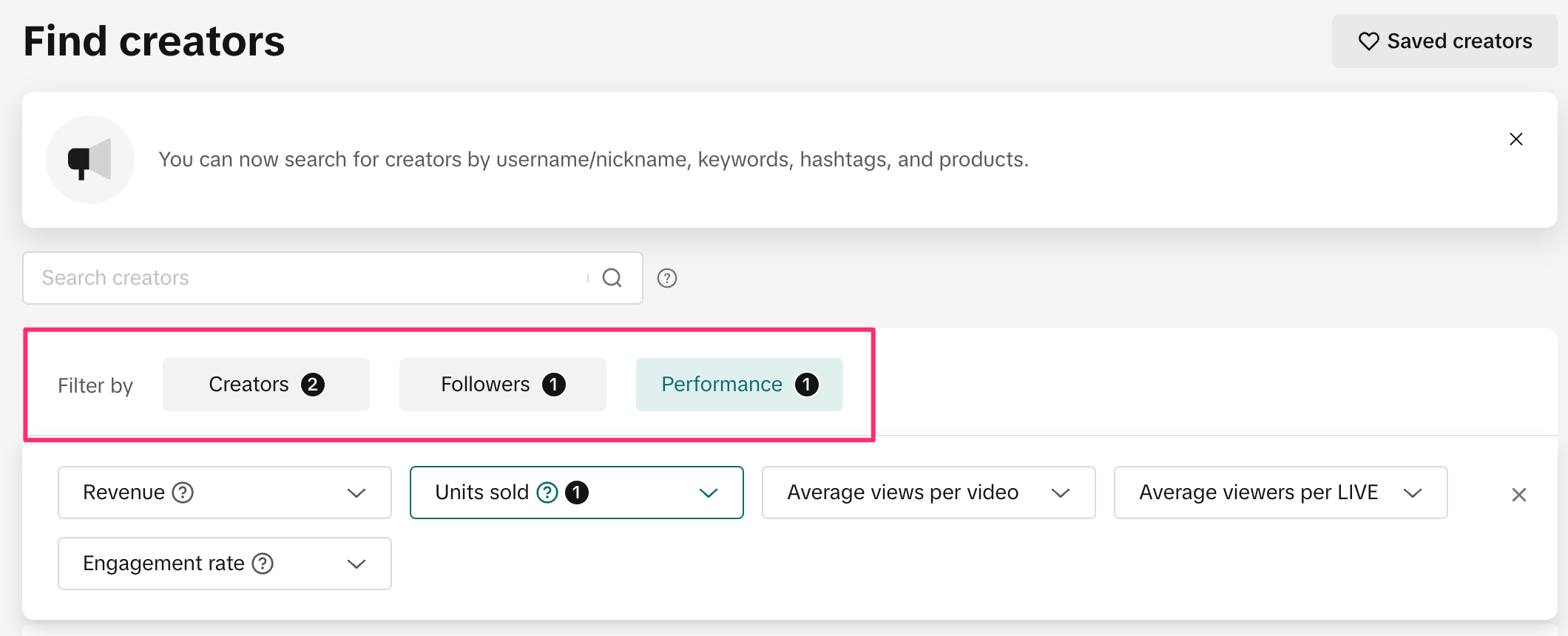Select the Creators filter tab

[266, 385]
